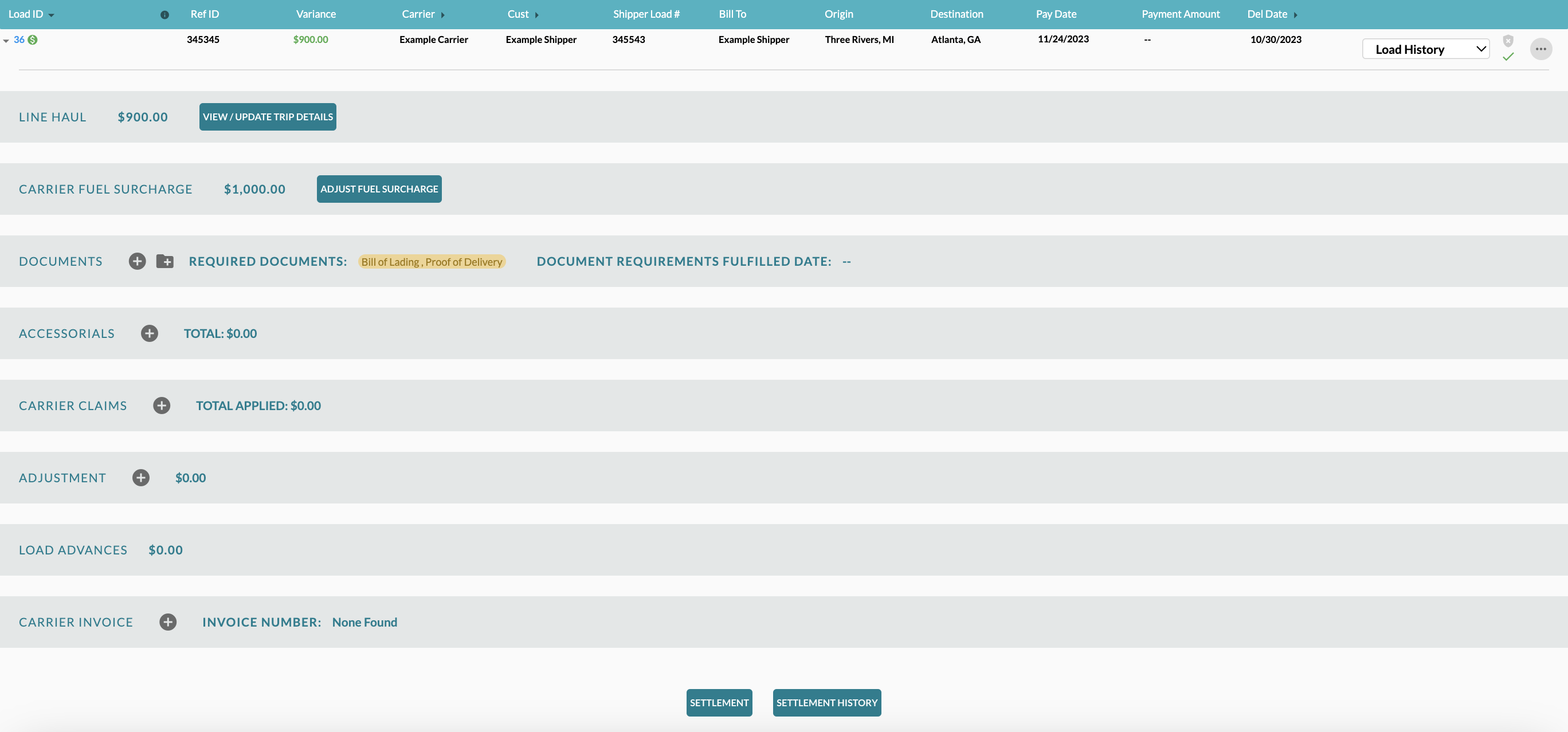Click the info icon in the header row
The height and width of the screenshot is (732, 1568).
coord(164,14)
